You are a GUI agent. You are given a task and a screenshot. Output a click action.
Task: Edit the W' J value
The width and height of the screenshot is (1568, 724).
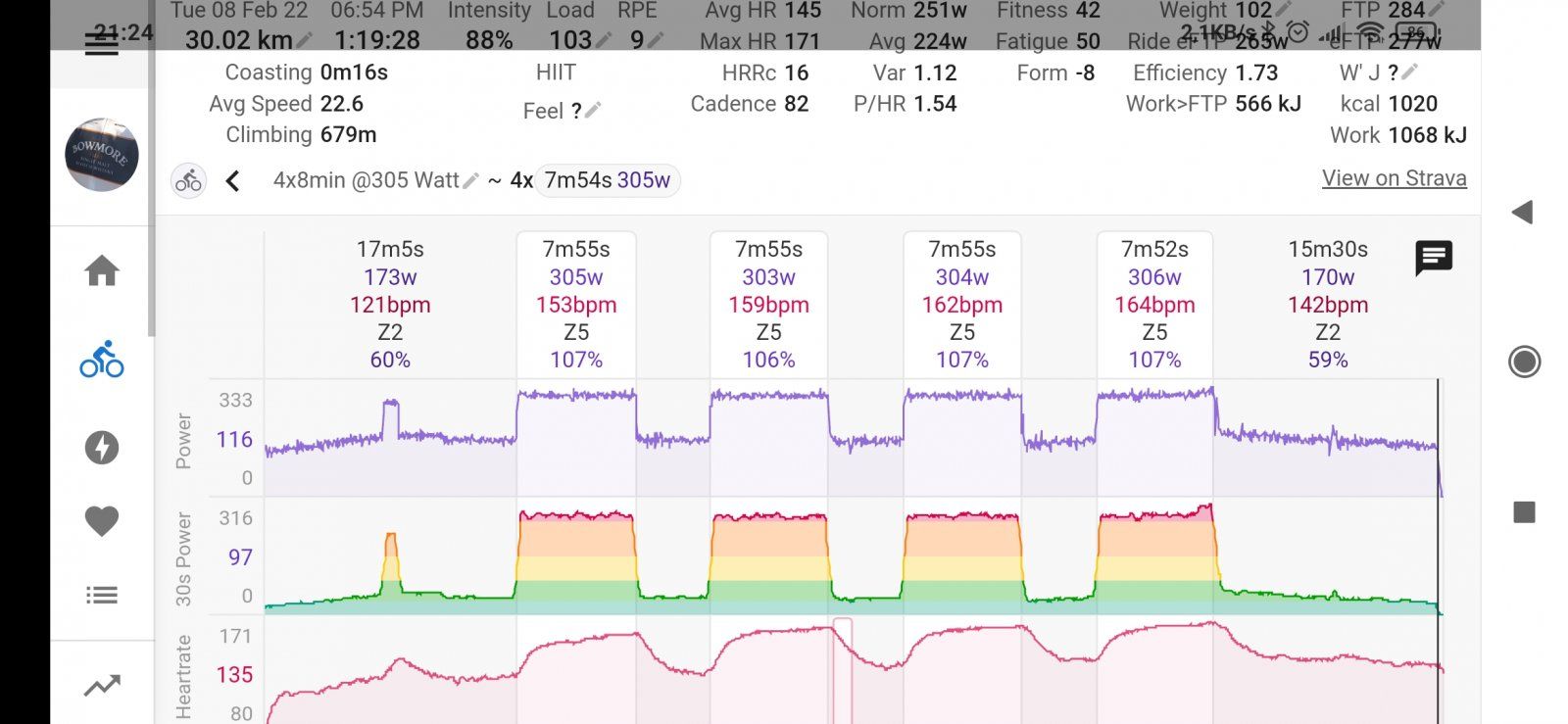[x=1410, y=72]
